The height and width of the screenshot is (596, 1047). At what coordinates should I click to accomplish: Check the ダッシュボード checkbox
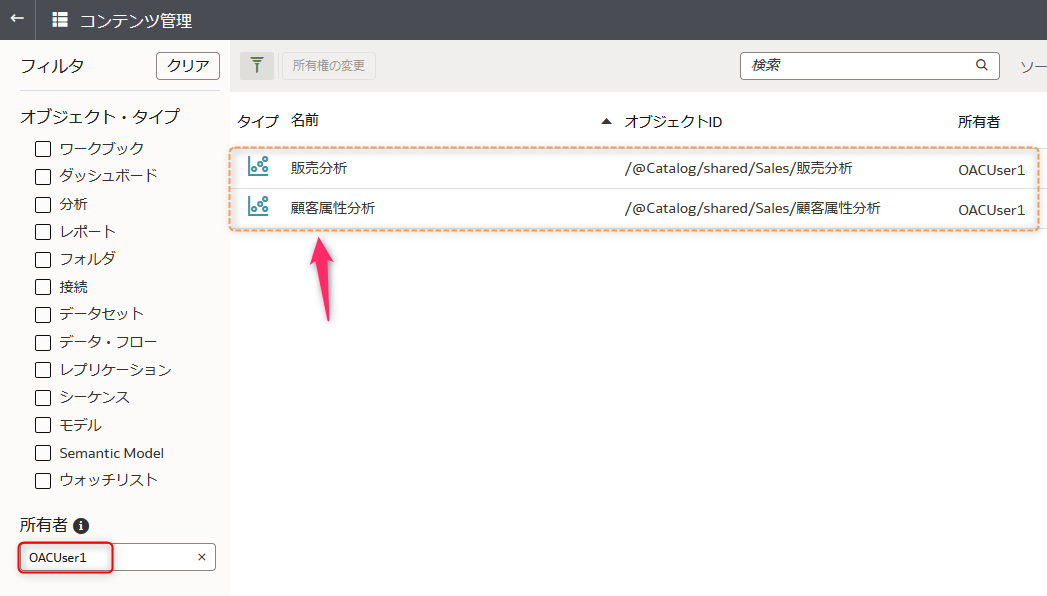(x=43, y=177)
